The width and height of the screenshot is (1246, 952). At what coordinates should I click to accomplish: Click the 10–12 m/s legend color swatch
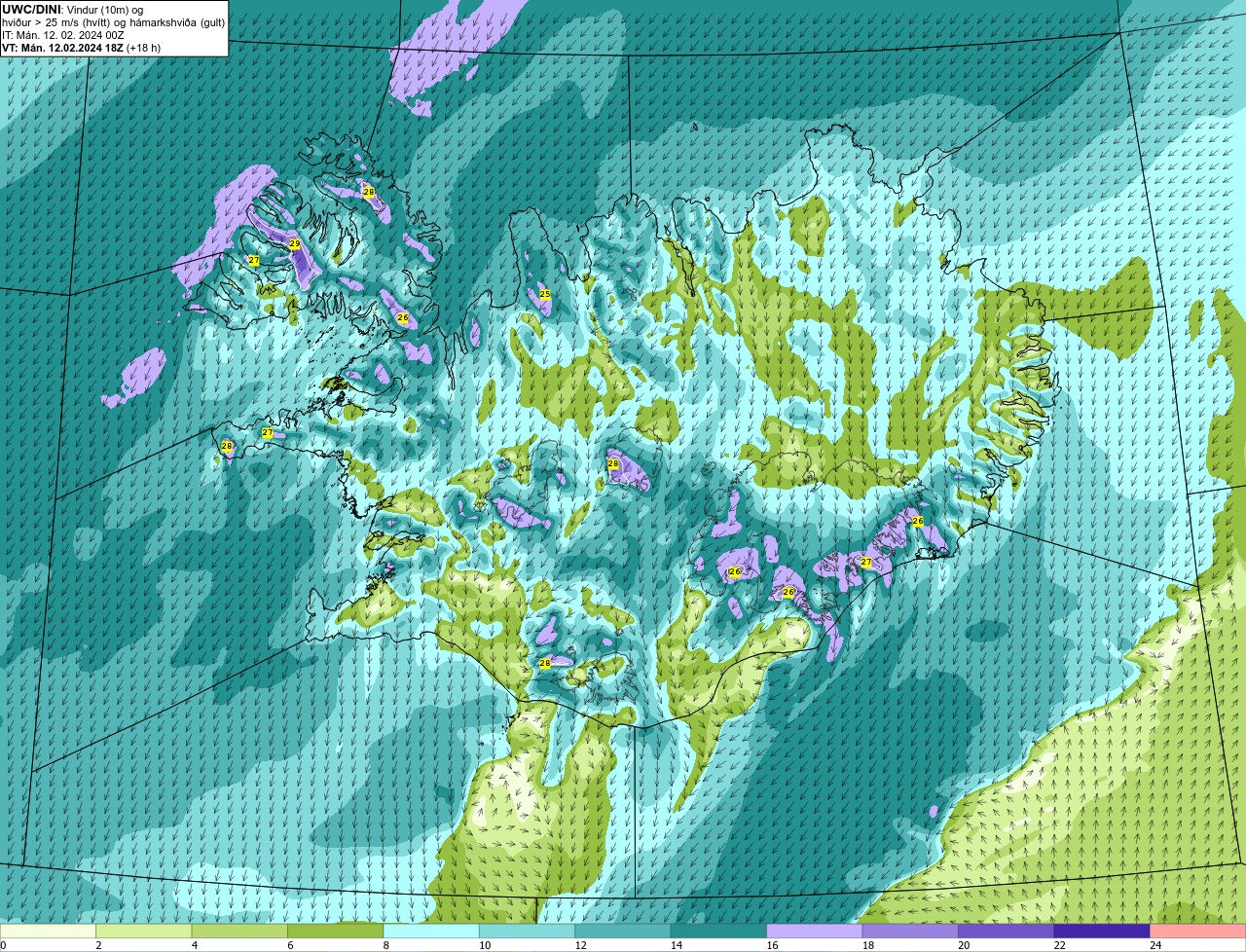click(x=527, y=931)
